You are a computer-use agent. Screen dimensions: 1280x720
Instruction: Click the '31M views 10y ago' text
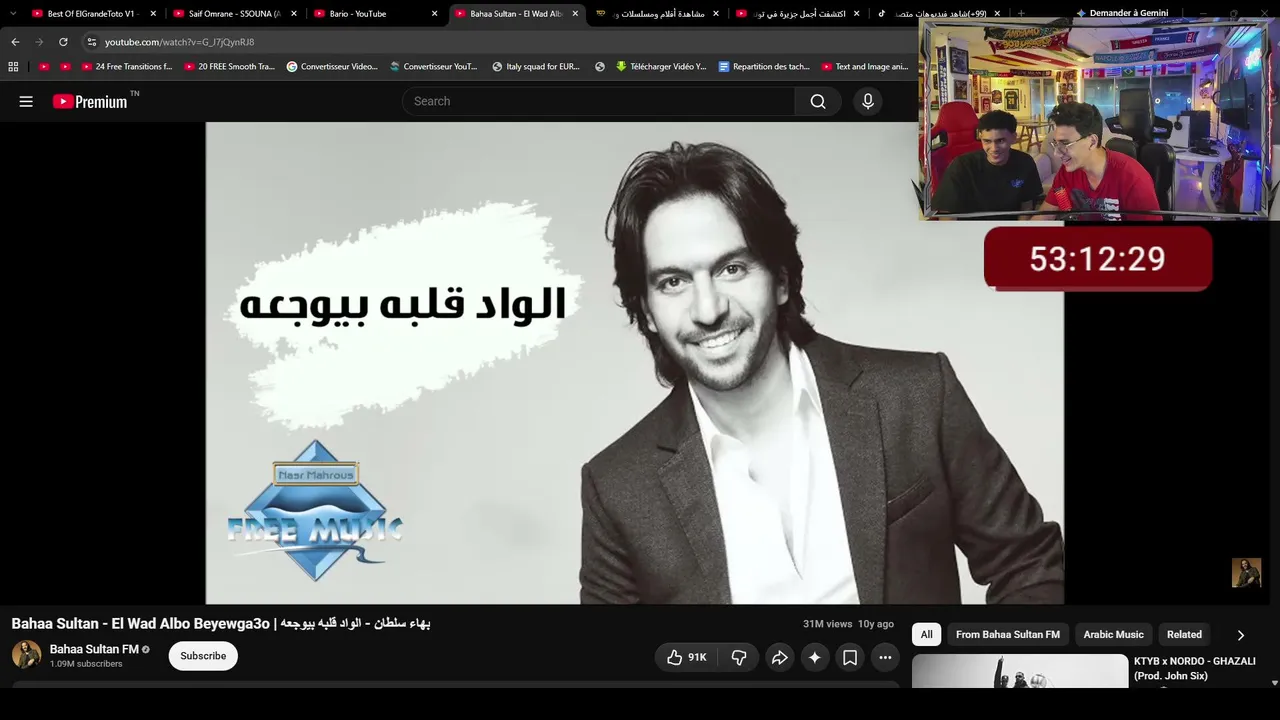tap(848, 624)
